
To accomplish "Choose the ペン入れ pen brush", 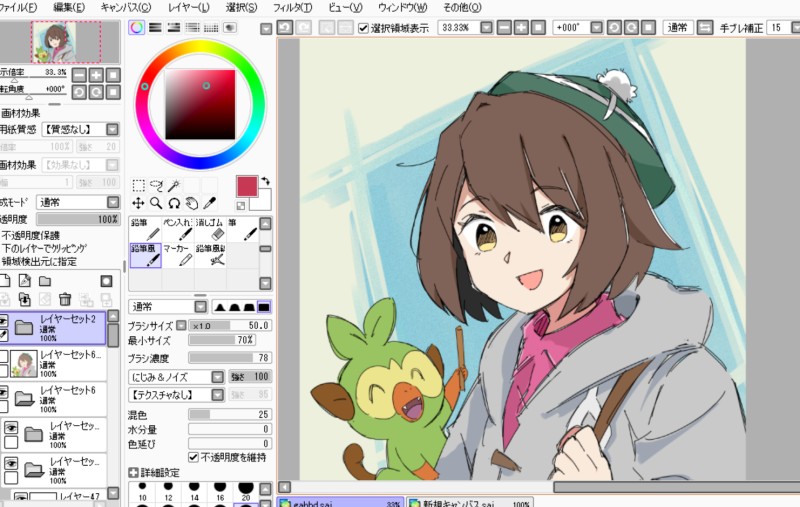I will (178, 230).
